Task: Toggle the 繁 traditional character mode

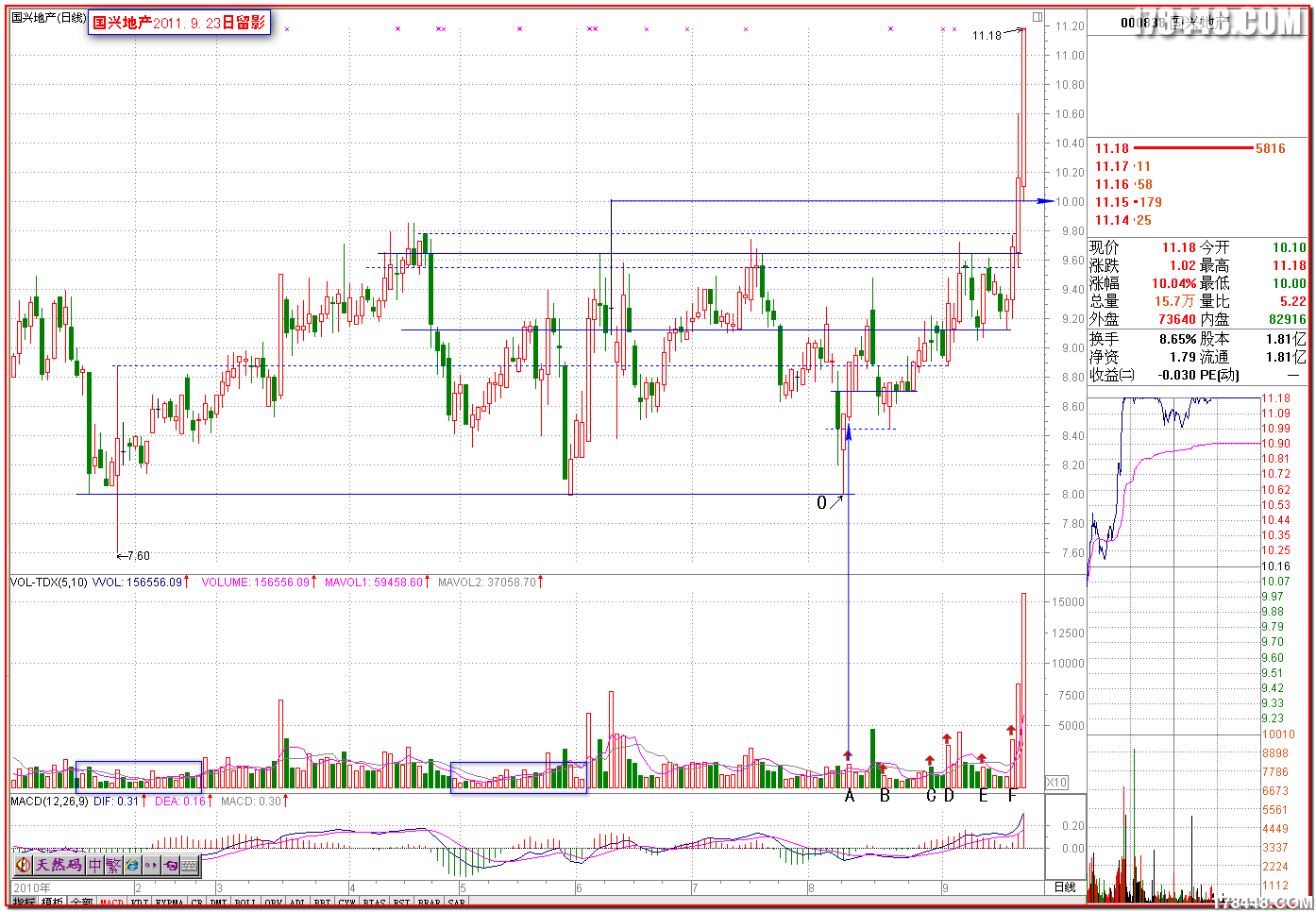Action: pyautogui.click(x=113, y=865)
